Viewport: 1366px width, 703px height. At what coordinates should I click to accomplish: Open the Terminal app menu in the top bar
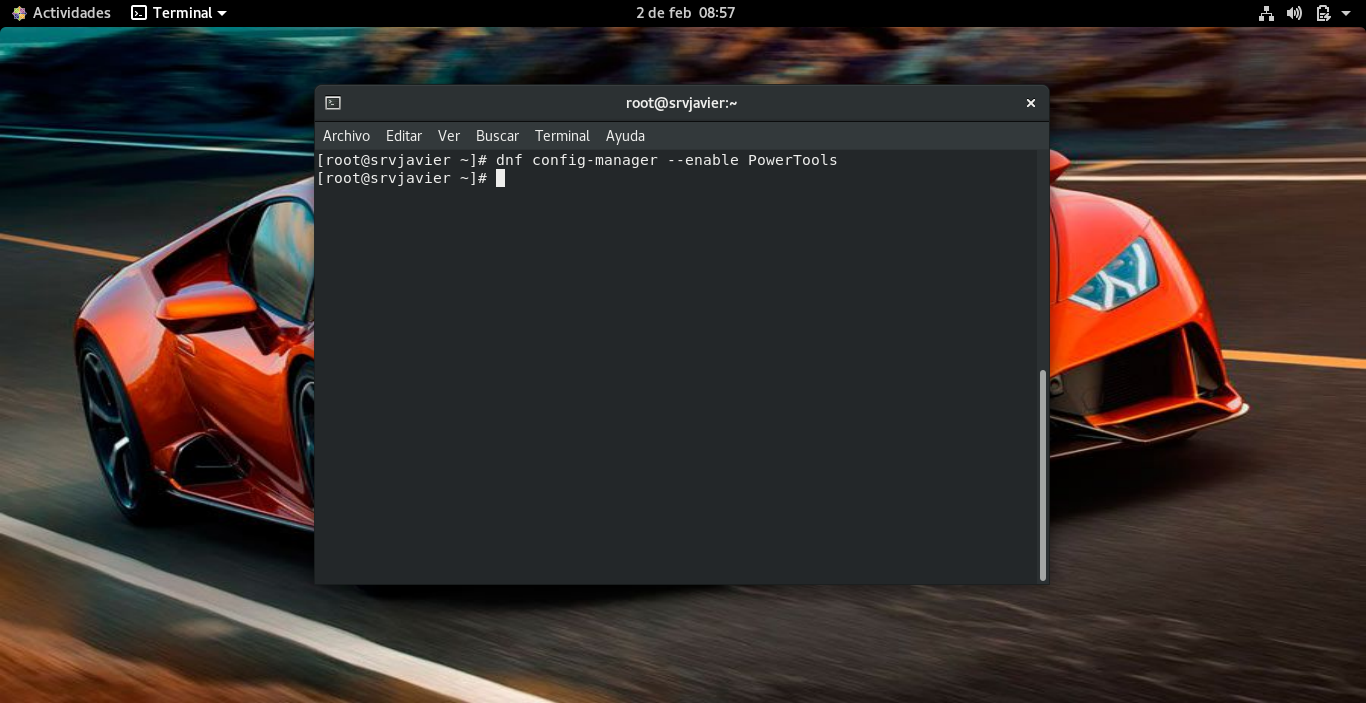pyautogui.click(x=179, y=13)
